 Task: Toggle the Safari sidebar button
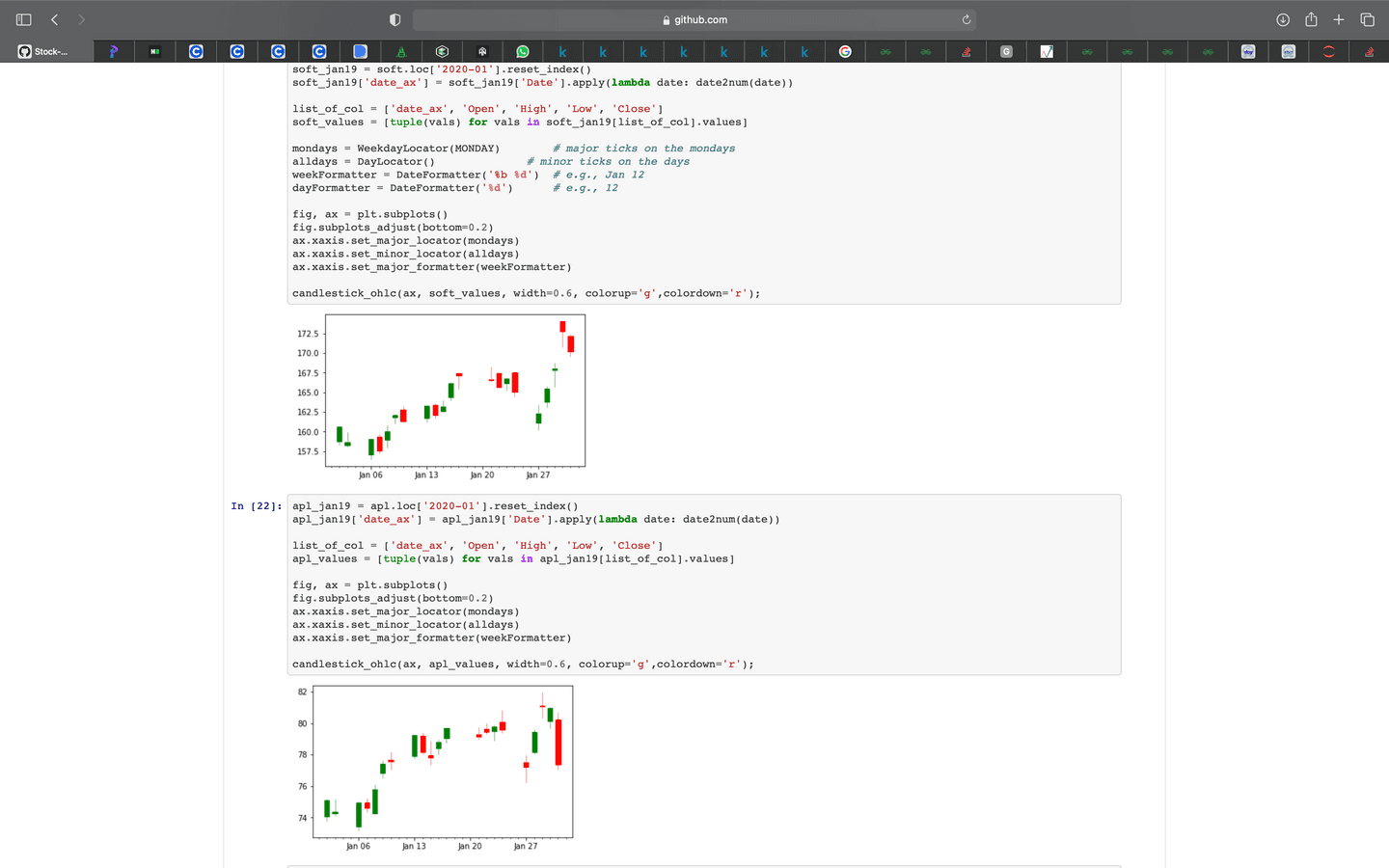24,19
